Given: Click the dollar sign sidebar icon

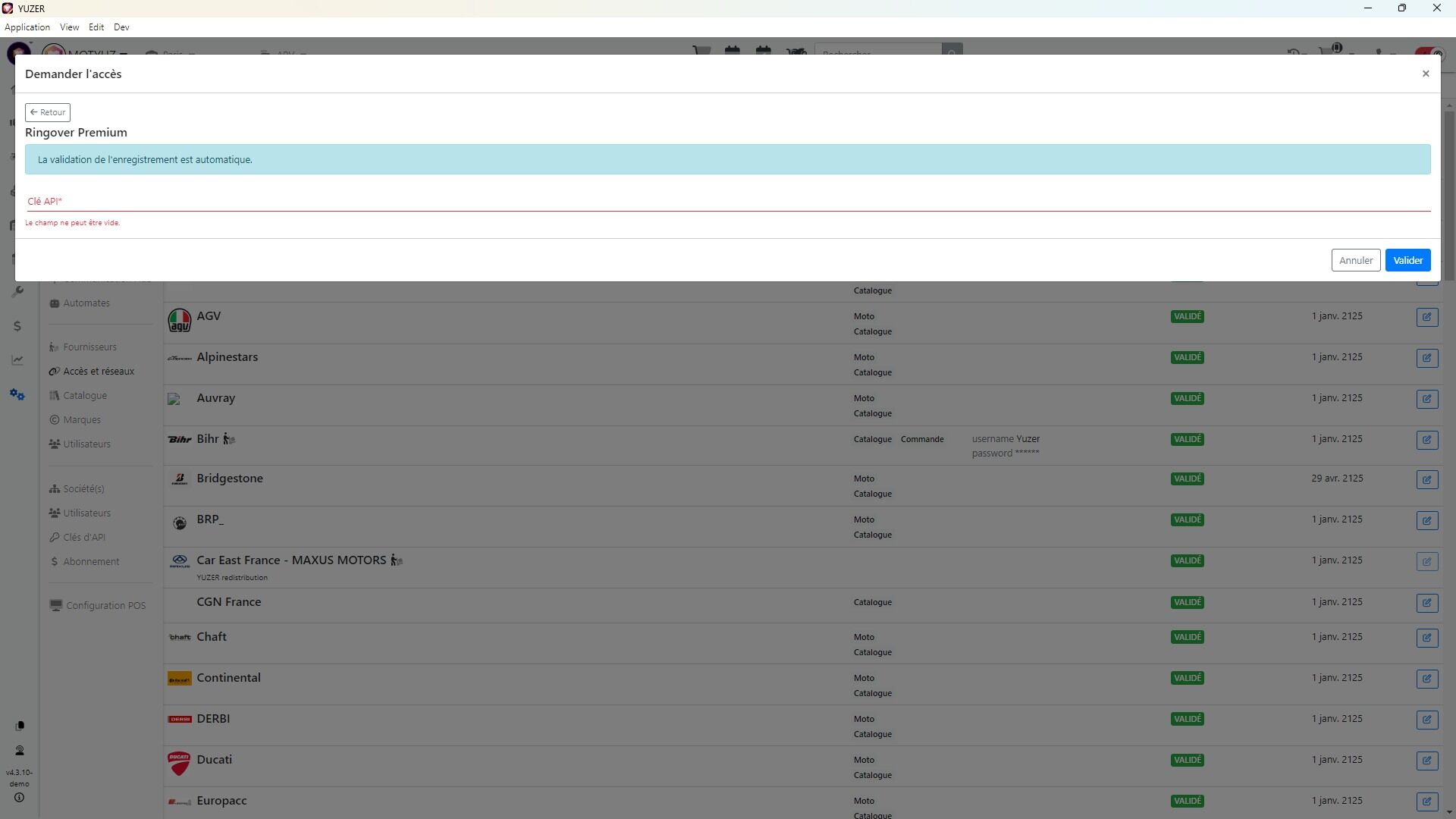Looking at the screenshot, I should [x=17, y=326].
